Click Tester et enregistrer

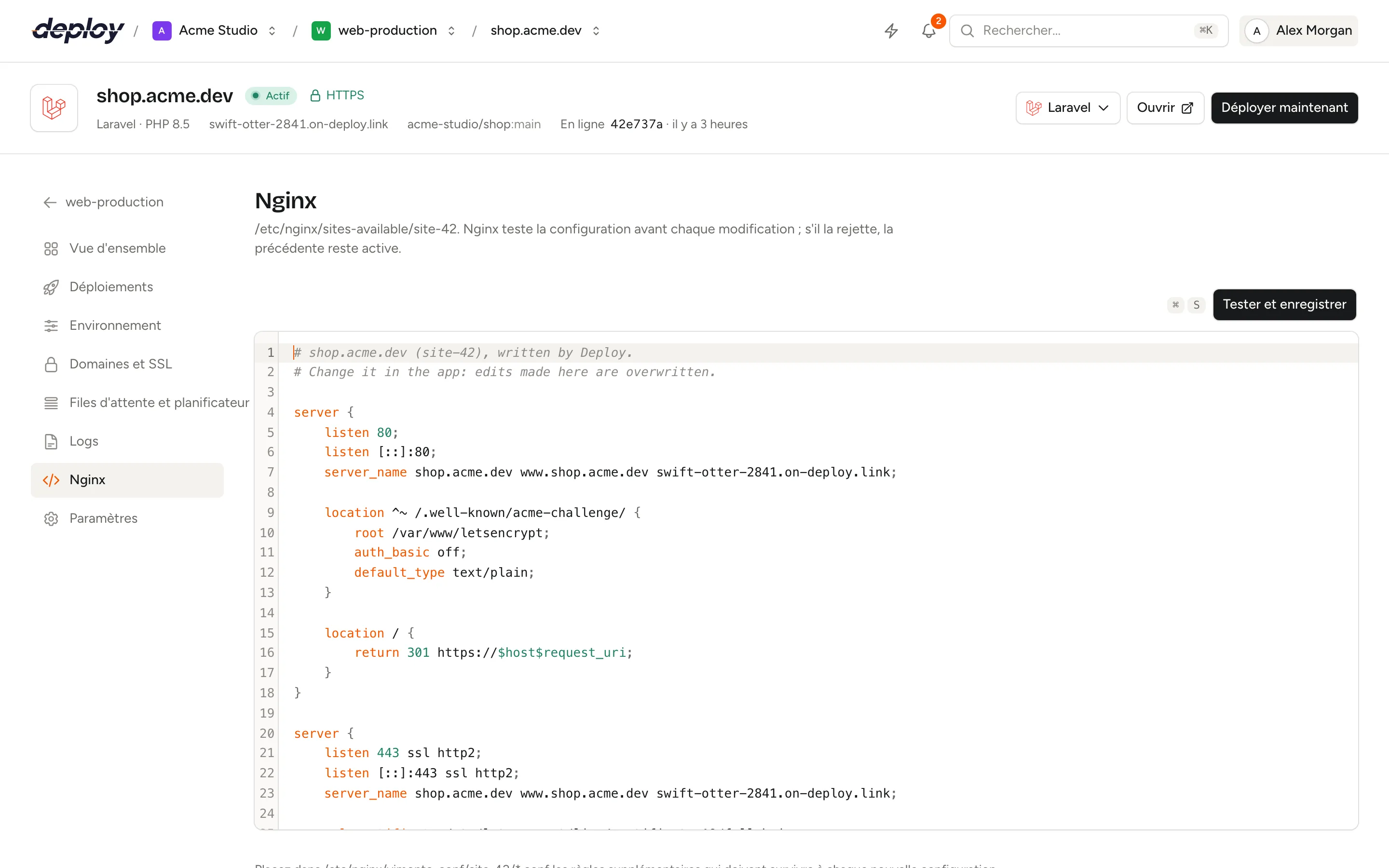tap(1284, 304)
